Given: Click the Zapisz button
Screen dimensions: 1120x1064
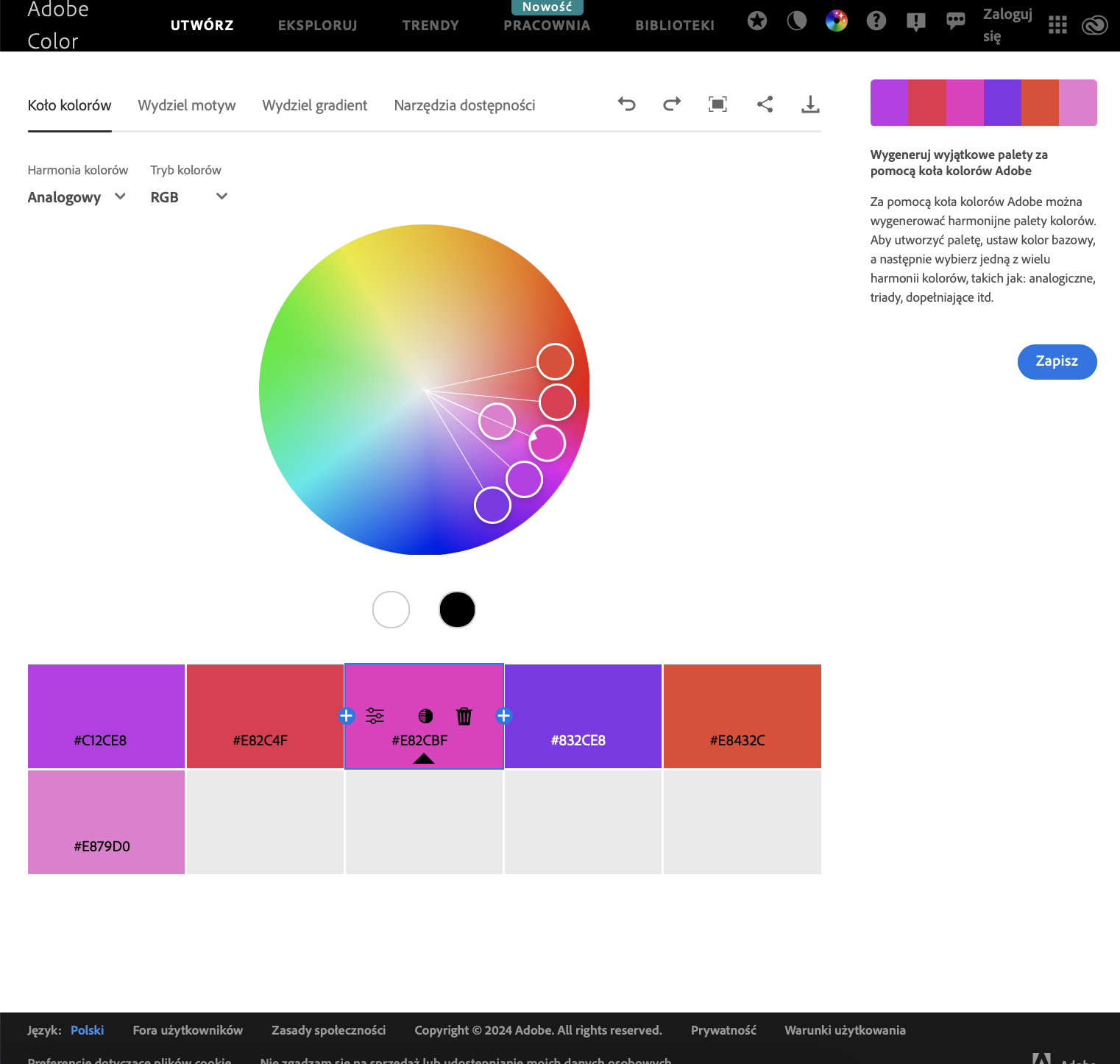Looking at the screenshot, I should (x=1057, y=361).
